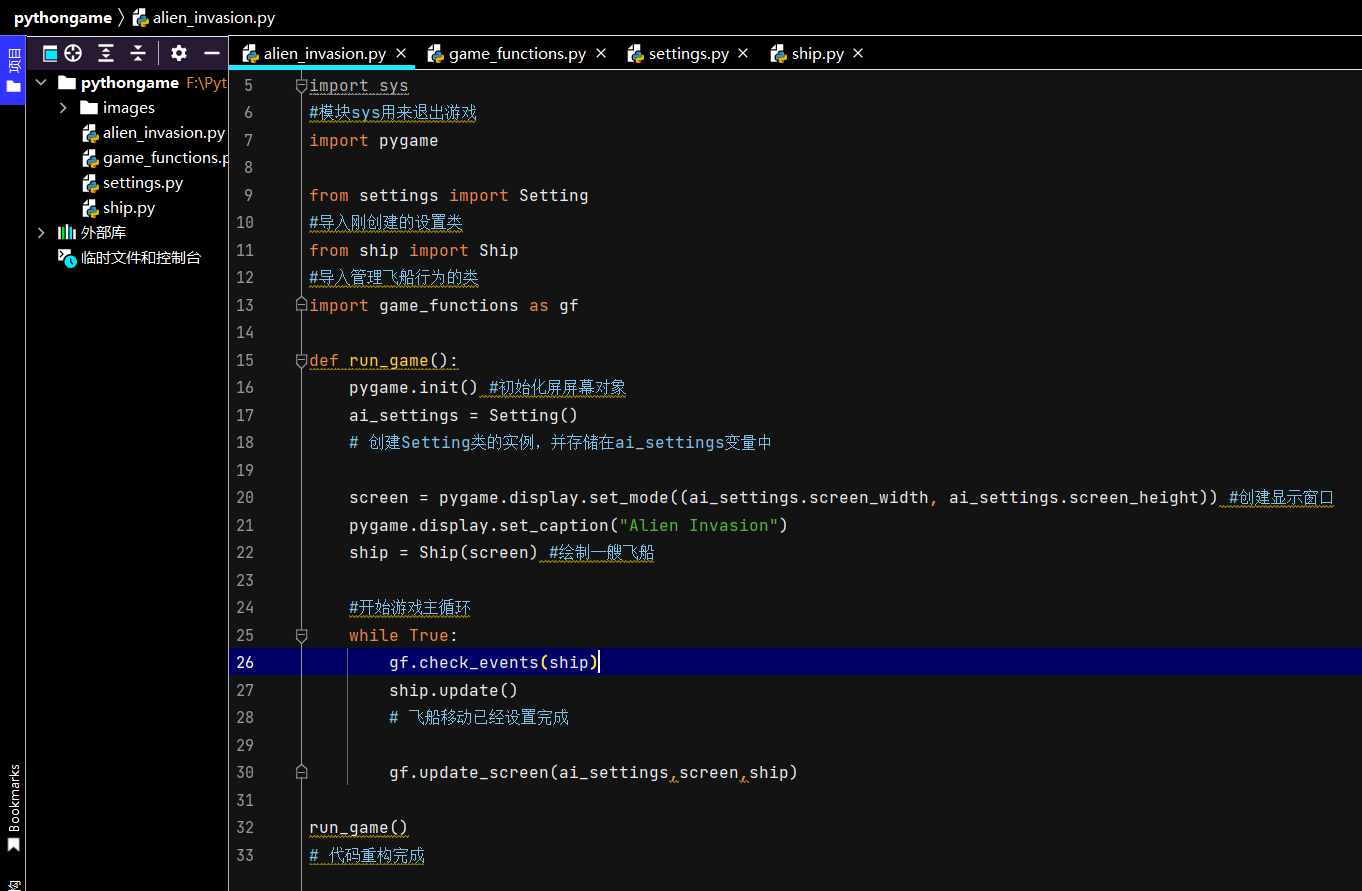1362x891 pixels.
Task: Click 'check_events' on highlighted line 26
Action: point(479,662)
